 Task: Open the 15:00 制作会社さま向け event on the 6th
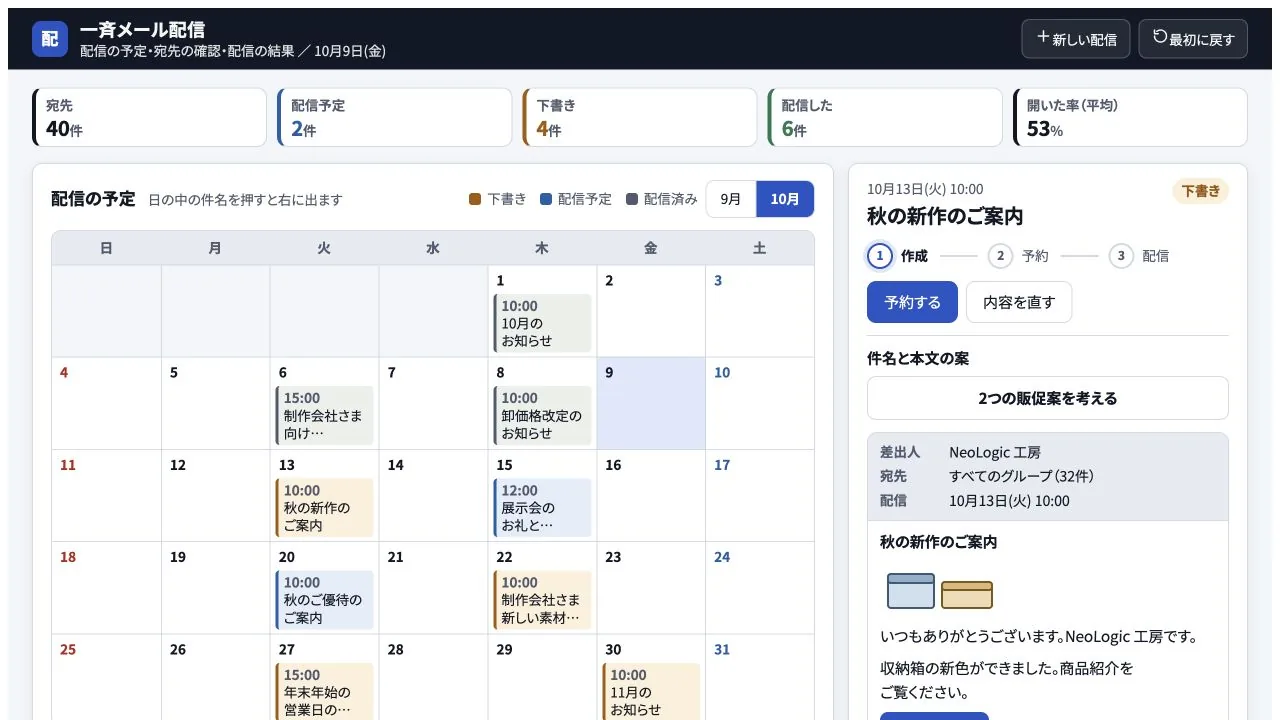point(324,415)
